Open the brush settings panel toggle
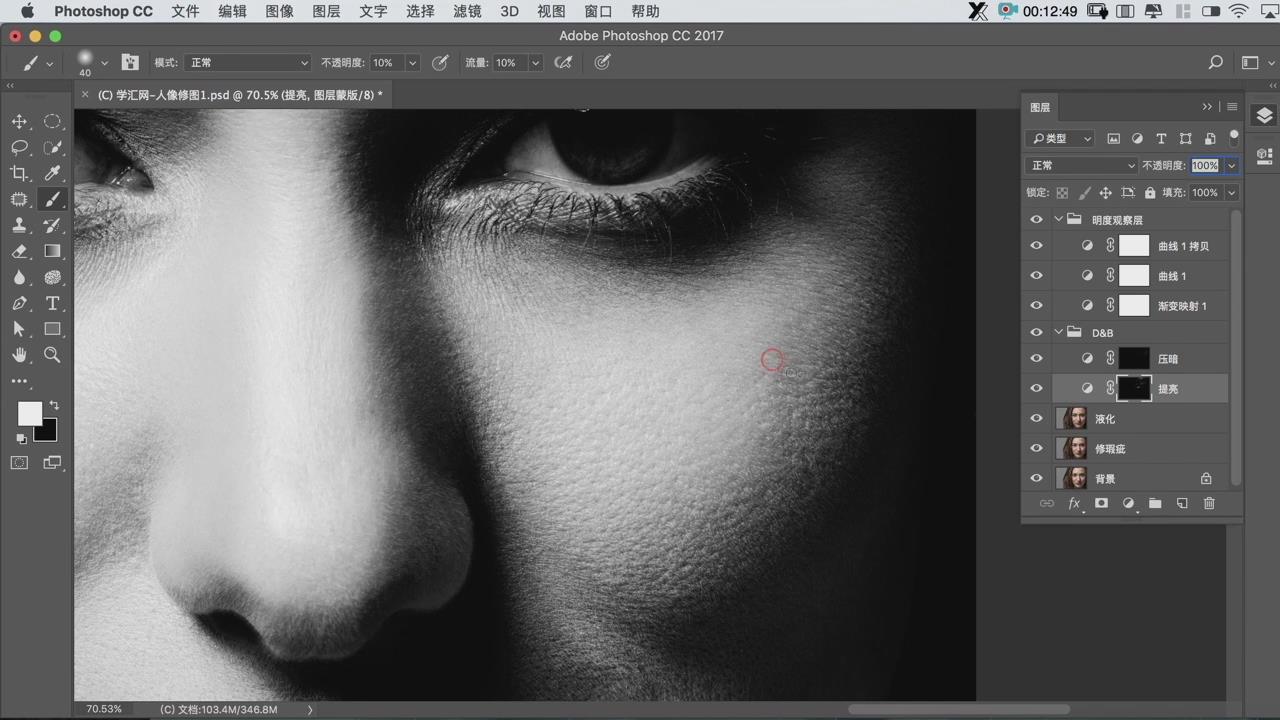 pos(130,62)
